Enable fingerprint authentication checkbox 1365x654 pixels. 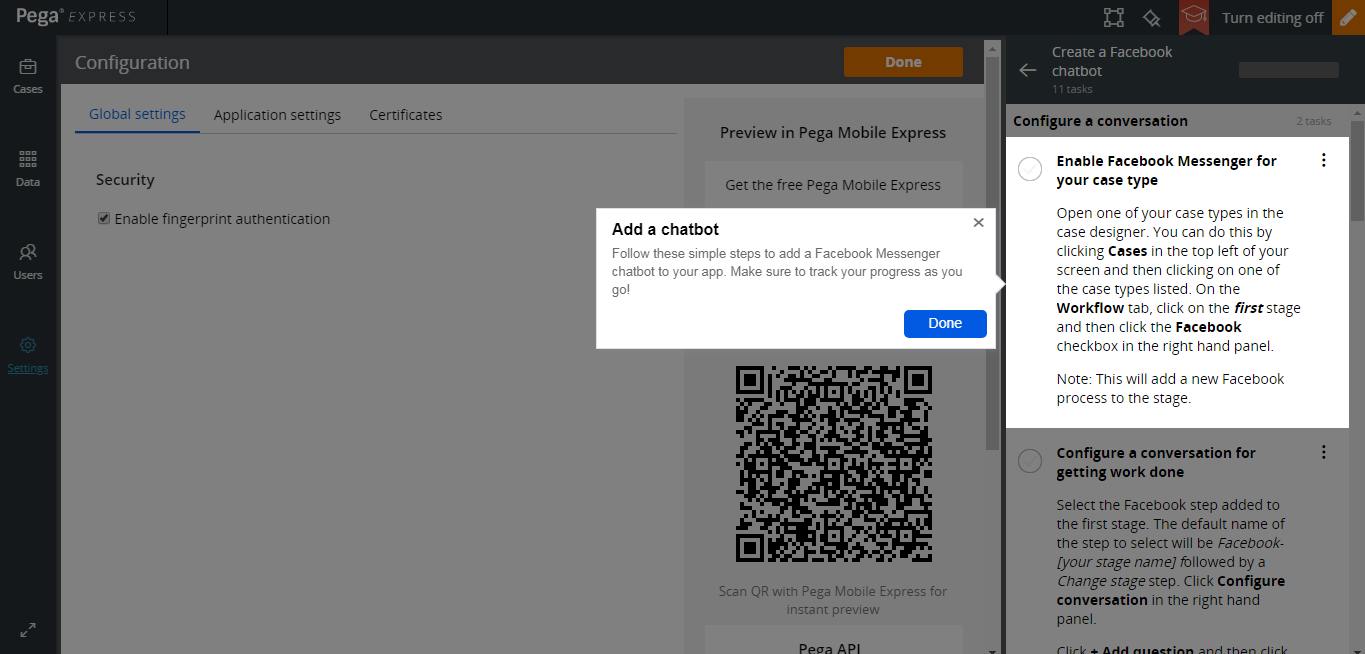pyautogui.click(x=103, y=218)
